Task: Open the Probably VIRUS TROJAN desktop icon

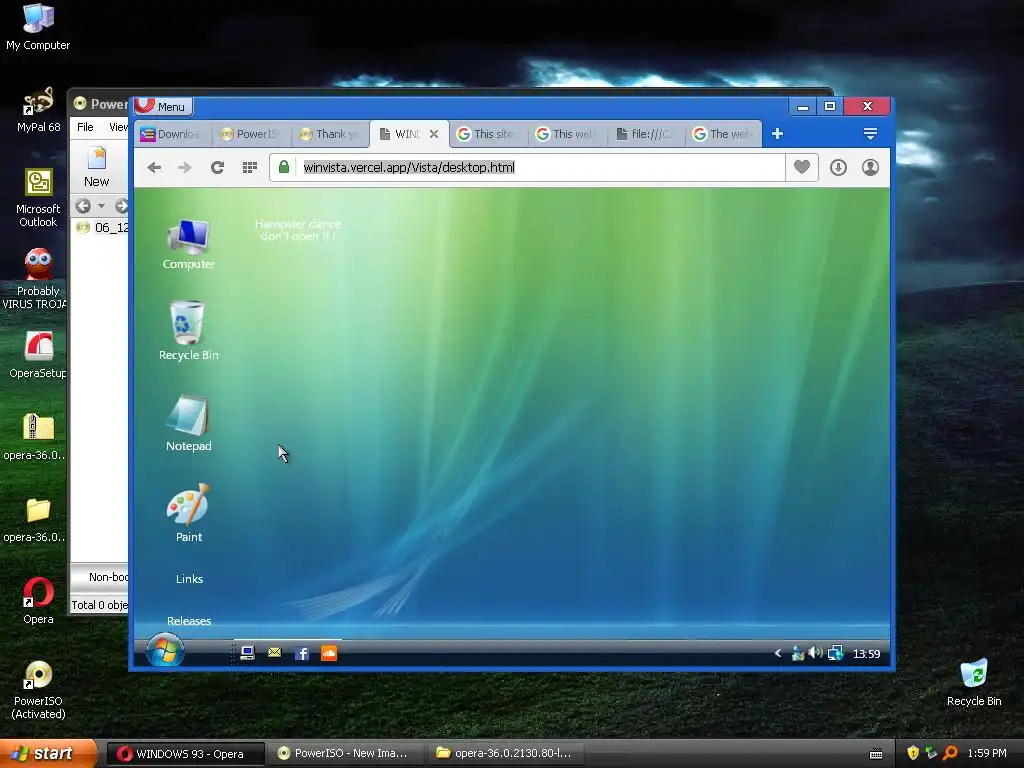Action: click(34, 280)
